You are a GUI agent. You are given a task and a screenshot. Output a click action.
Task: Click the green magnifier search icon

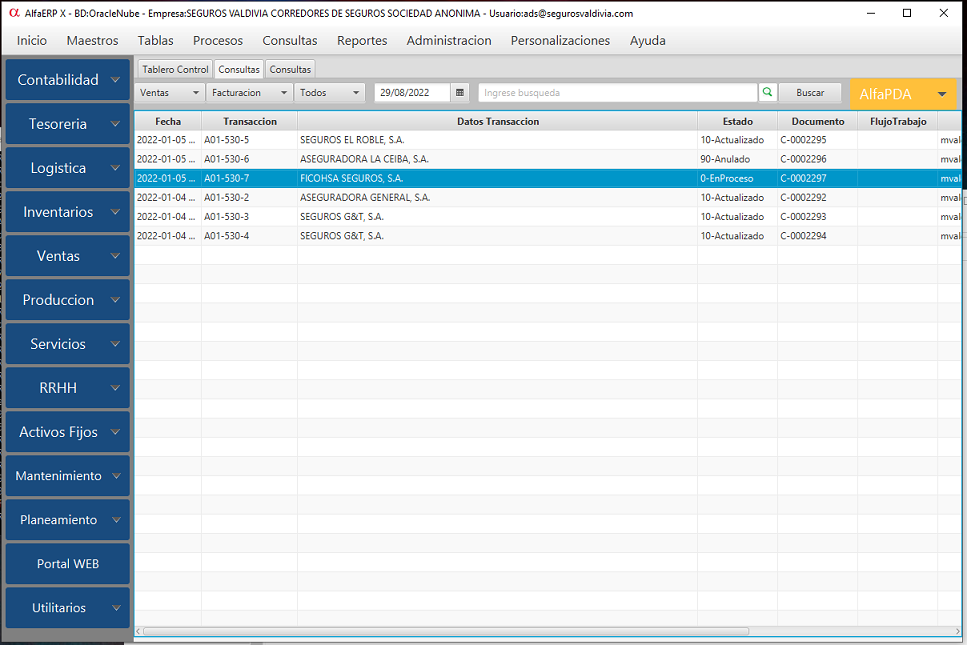767,93
